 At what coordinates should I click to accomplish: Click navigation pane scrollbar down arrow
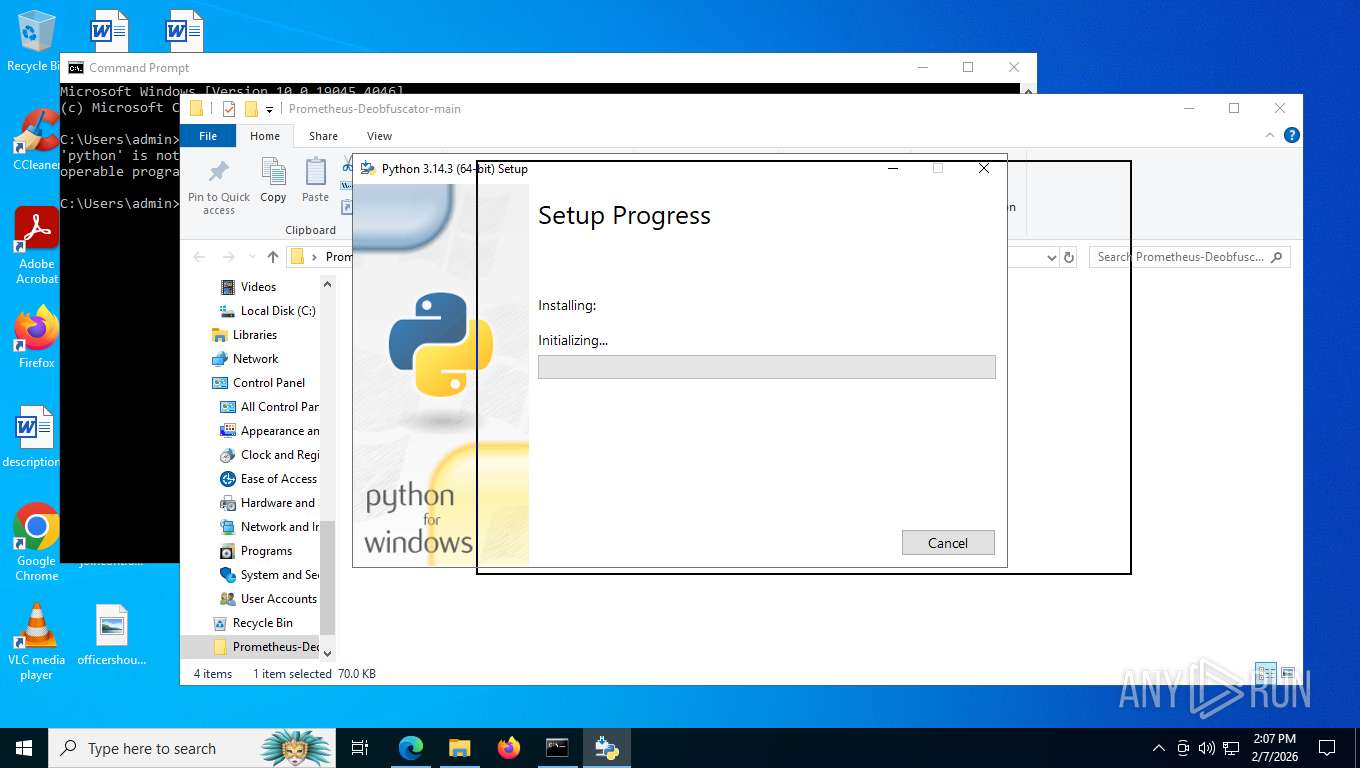coord(327,654)
